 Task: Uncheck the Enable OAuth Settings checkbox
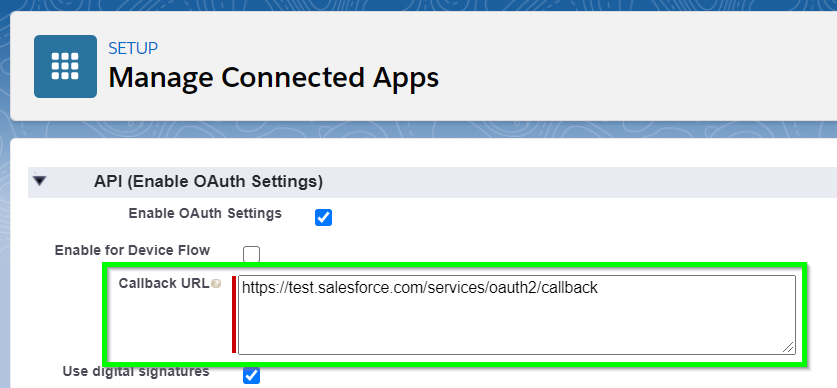323,217
